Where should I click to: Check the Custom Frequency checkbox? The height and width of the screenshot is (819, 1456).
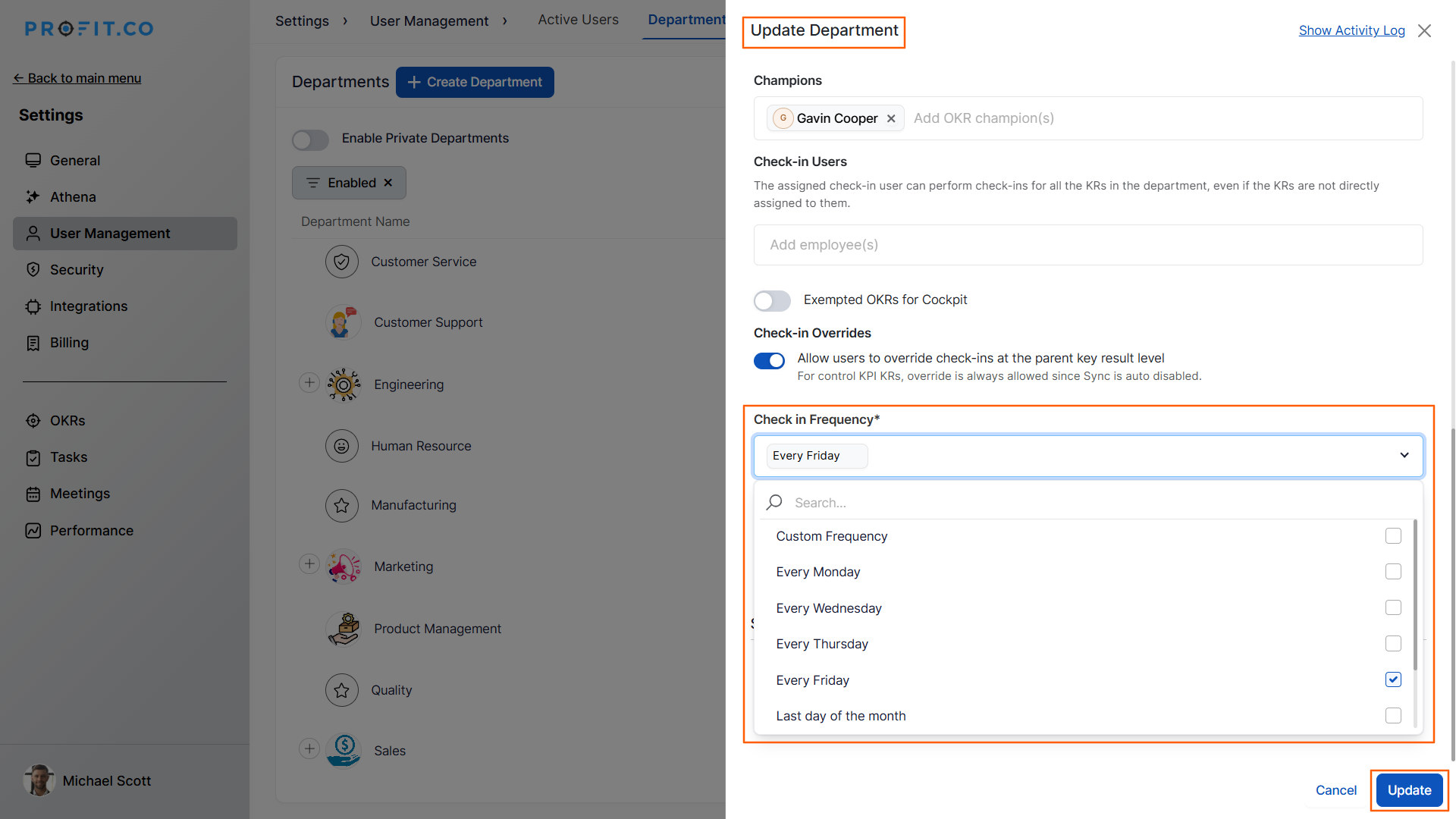(1393, 536)
